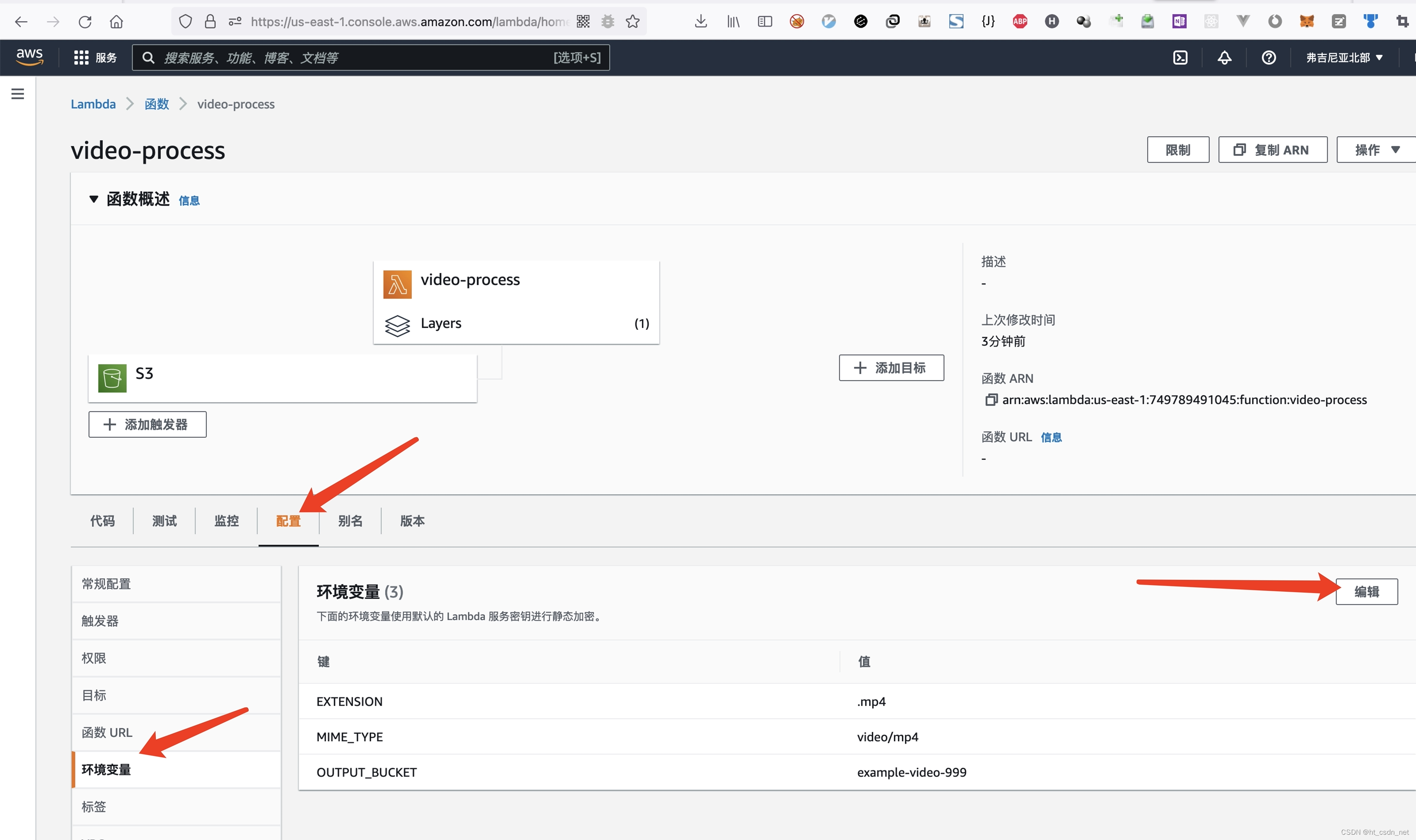This screenshot has width=1416, height=840.
Task: Open the notifications bell icon
Action: coord(1225,57)
